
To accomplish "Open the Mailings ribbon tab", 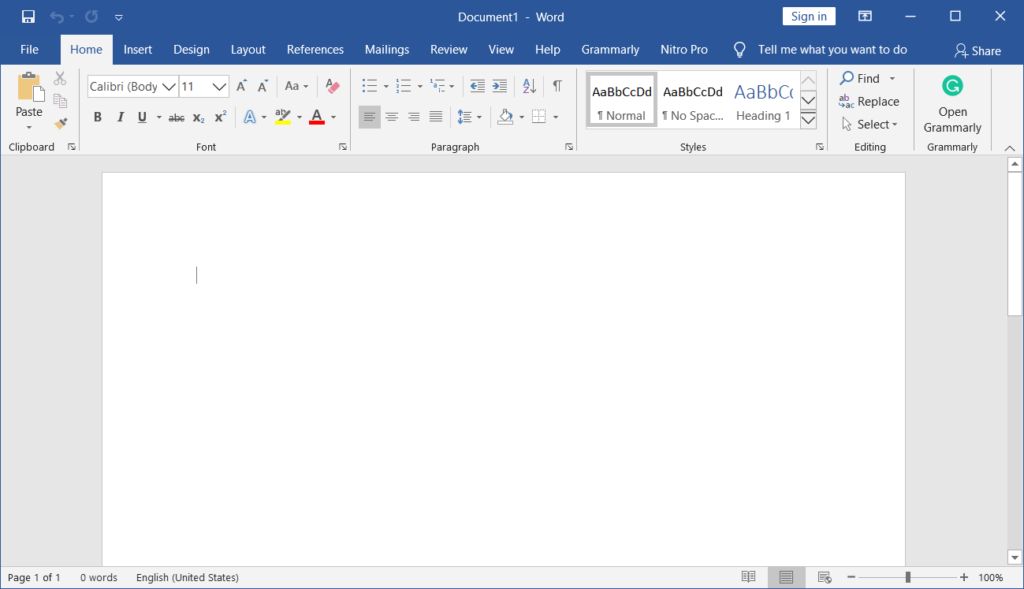I will point(386,49).
